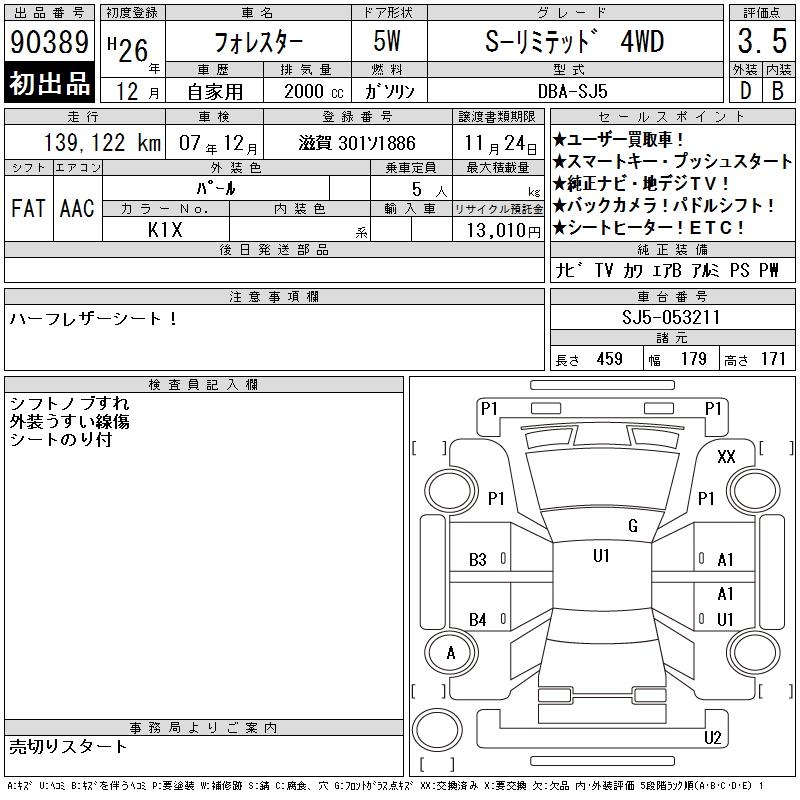Select the chassis number SJ5-053211
Viewport: 800px width, 800px height.
671,317
